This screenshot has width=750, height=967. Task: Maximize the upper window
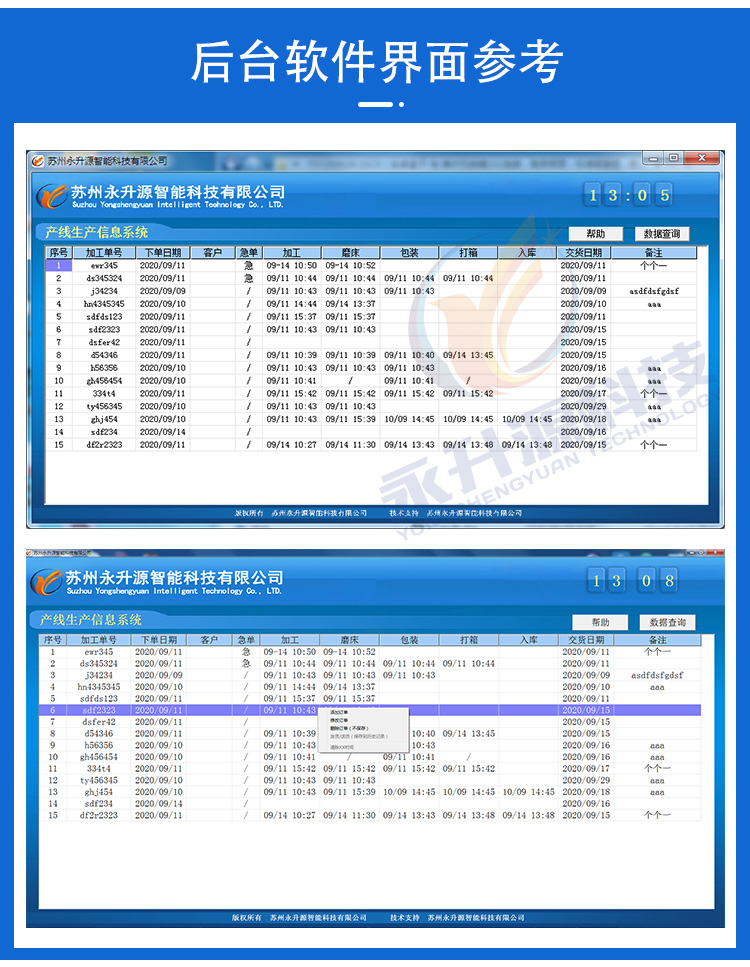(x=673, y=158)
